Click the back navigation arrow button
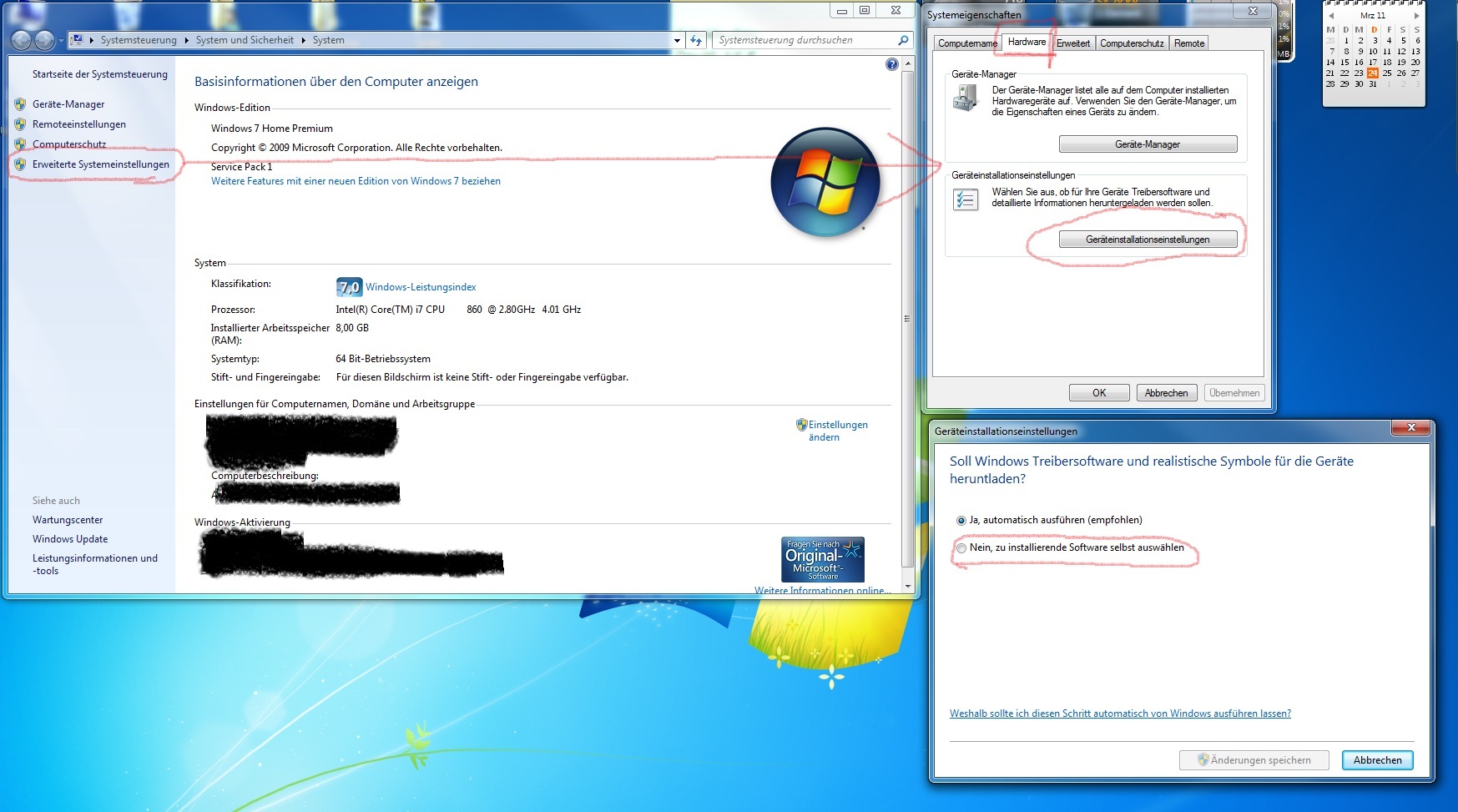This screenshot has height=812, width=1458. coord(22,40)
